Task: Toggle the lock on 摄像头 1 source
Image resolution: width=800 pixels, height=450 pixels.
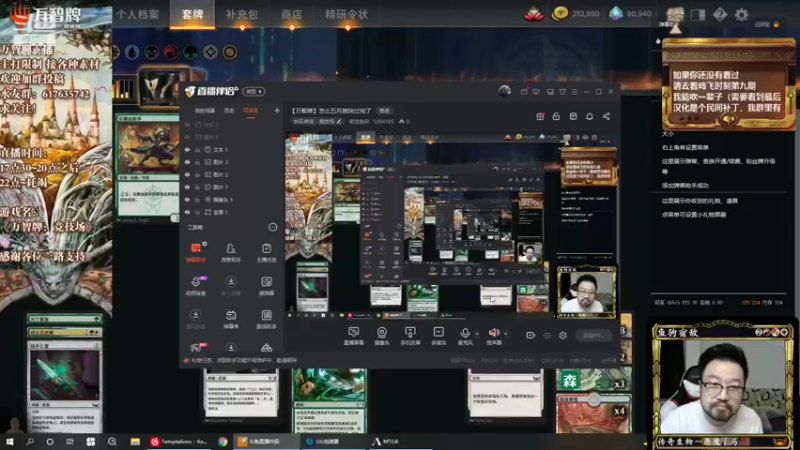Action: (x=197, y=199)
